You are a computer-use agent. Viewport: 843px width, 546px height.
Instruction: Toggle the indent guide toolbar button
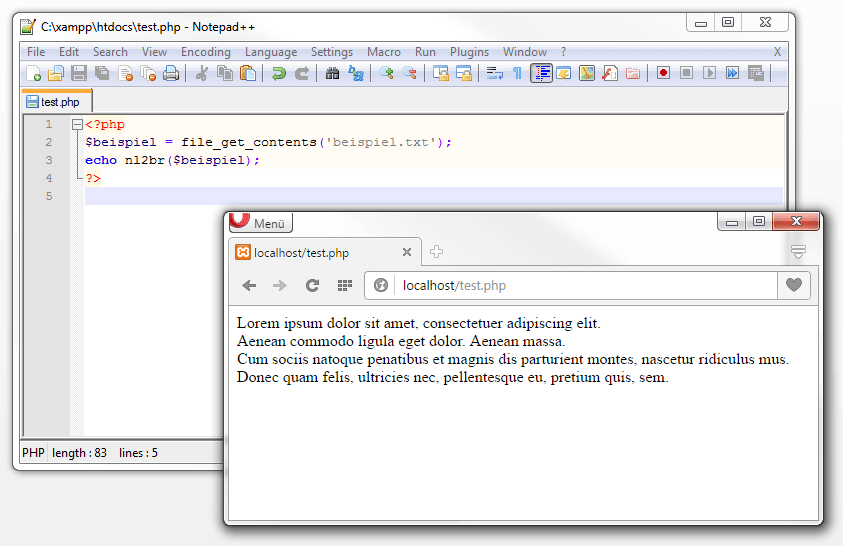pos(541,73)
